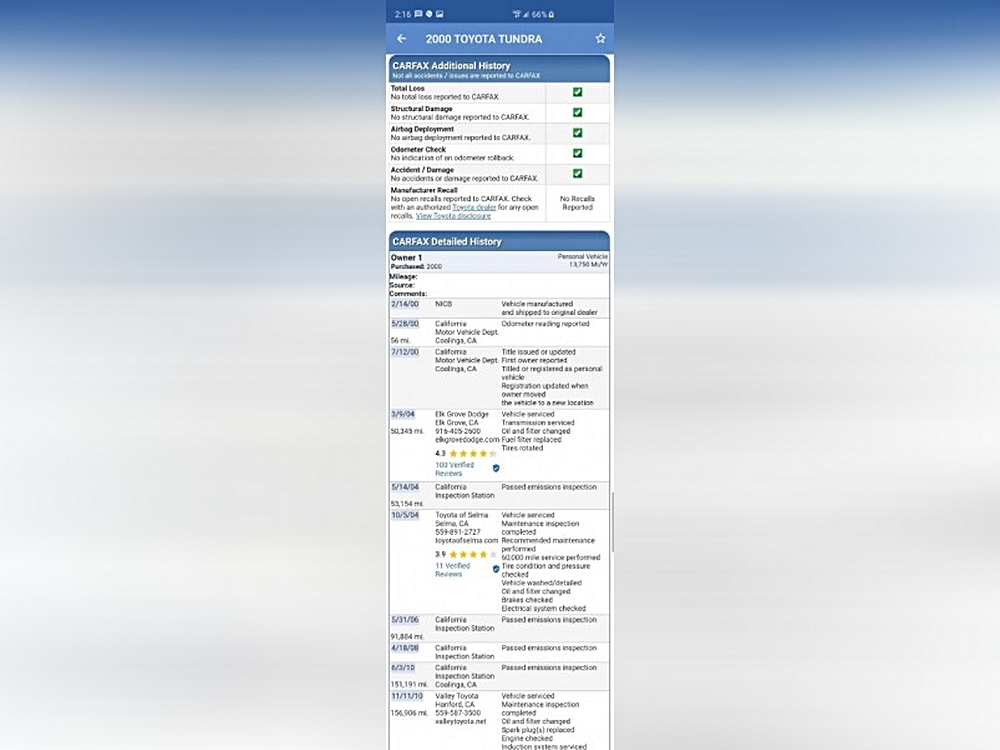Image resolution: width=1000 pixels, height=750 pixels.
Task: Click the 4.3 star rating
Action: click(466, 454)
